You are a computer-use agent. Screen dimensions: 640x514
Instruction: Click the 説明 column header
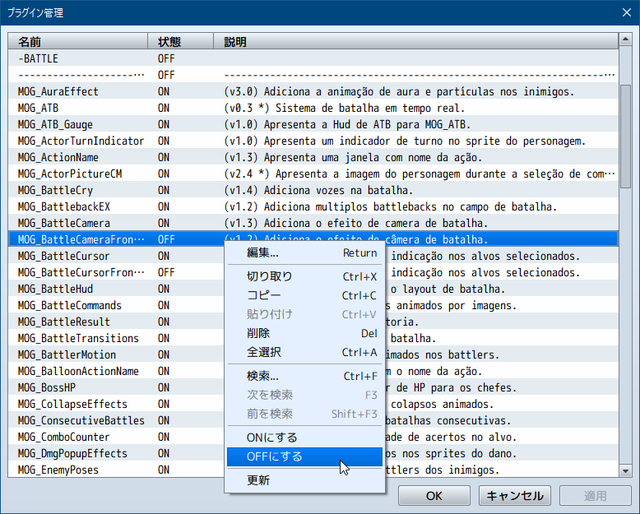coord(416,42)
